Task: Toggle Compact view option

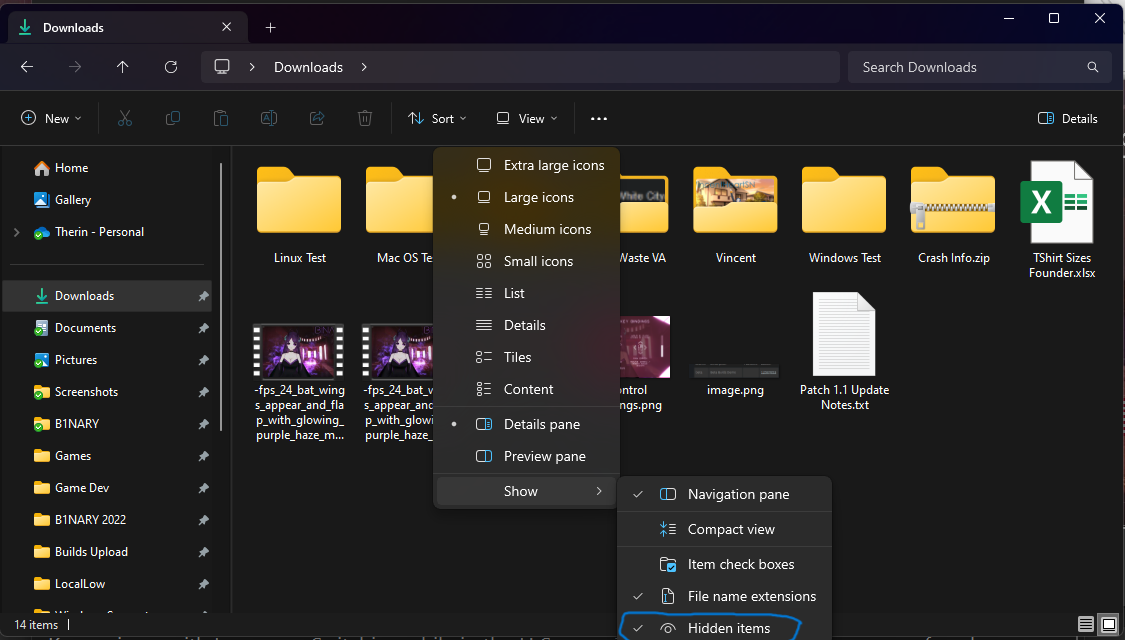Action: click(725, 530)
